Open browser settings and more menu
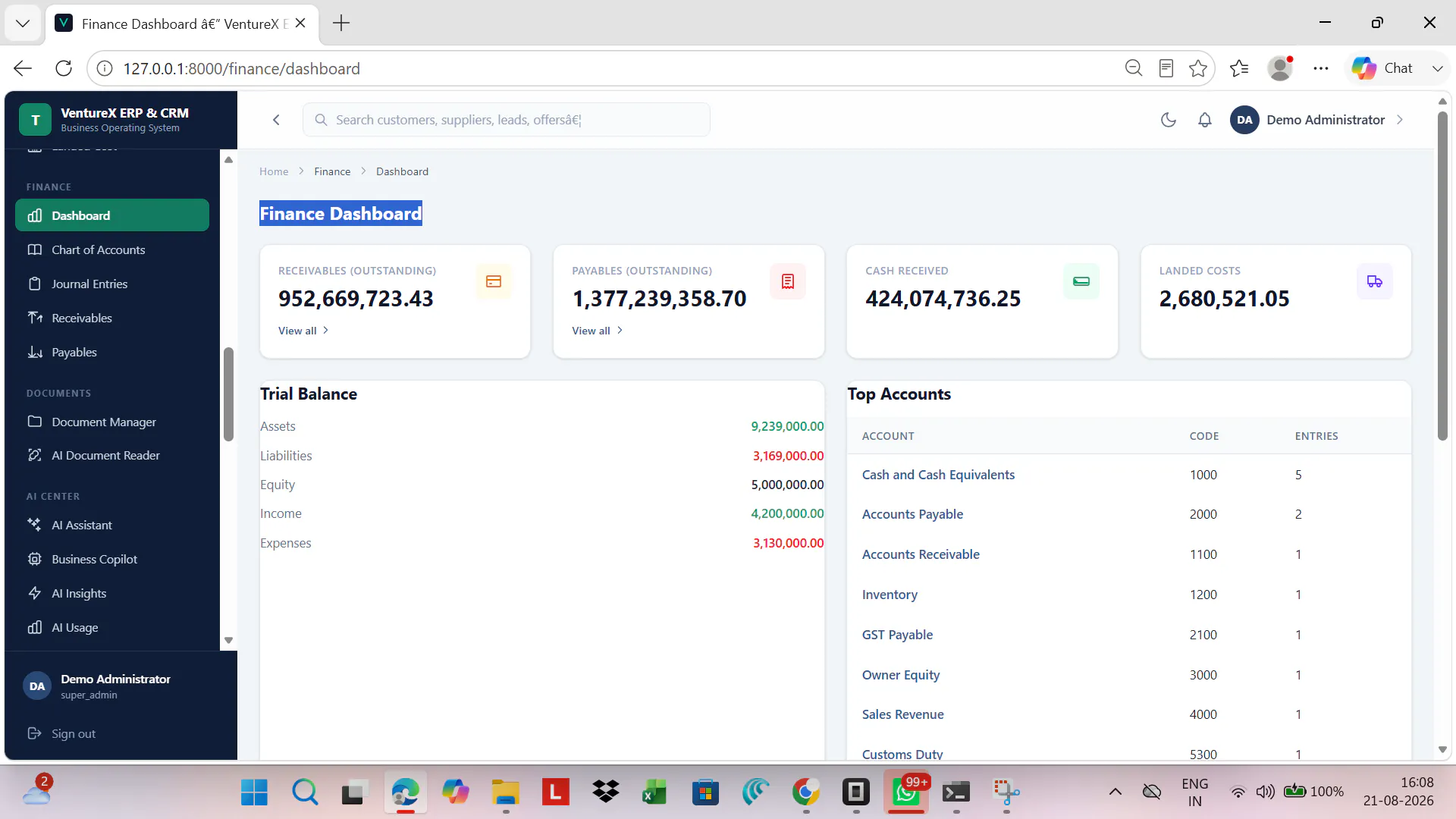 [1321, 68]
